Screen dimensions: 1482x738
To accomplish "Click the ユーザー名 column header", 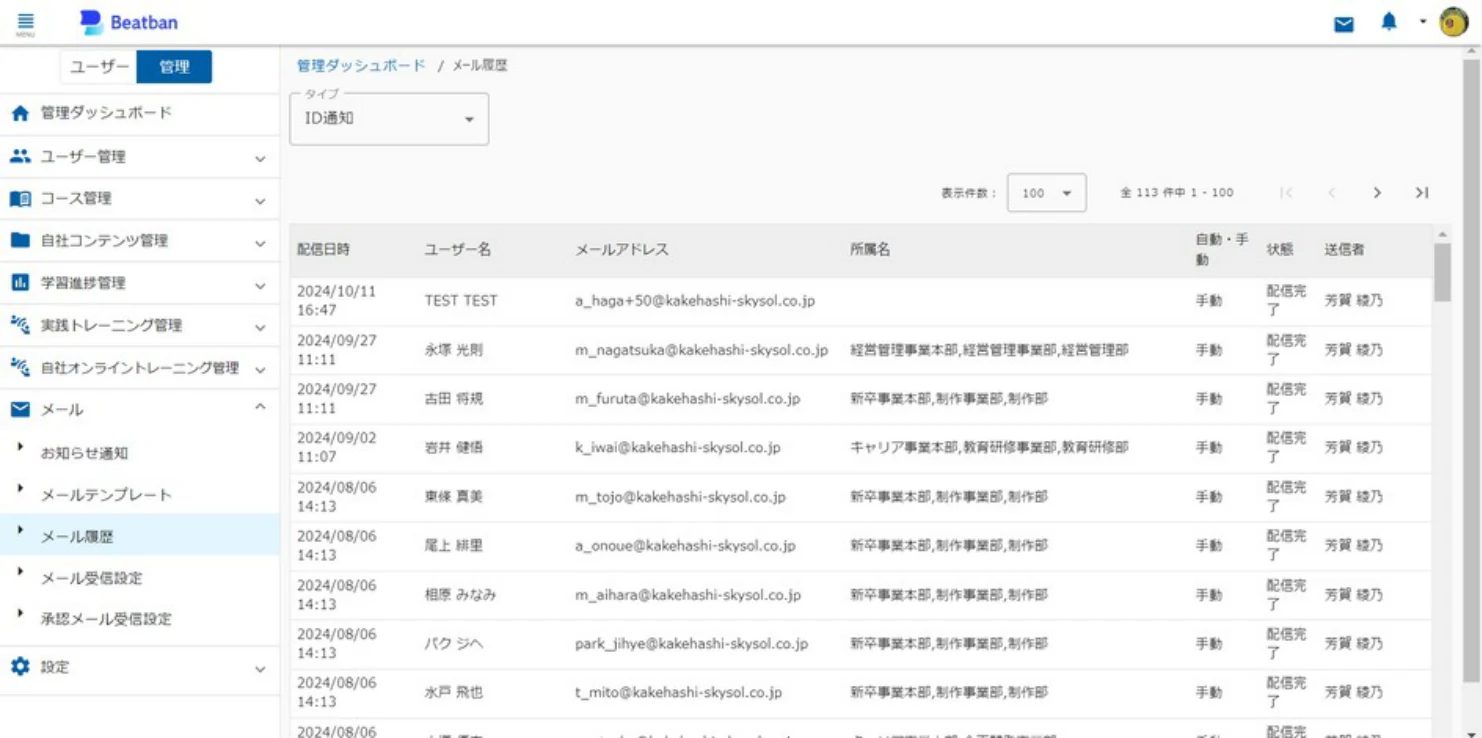I will (x=458, y=249).
